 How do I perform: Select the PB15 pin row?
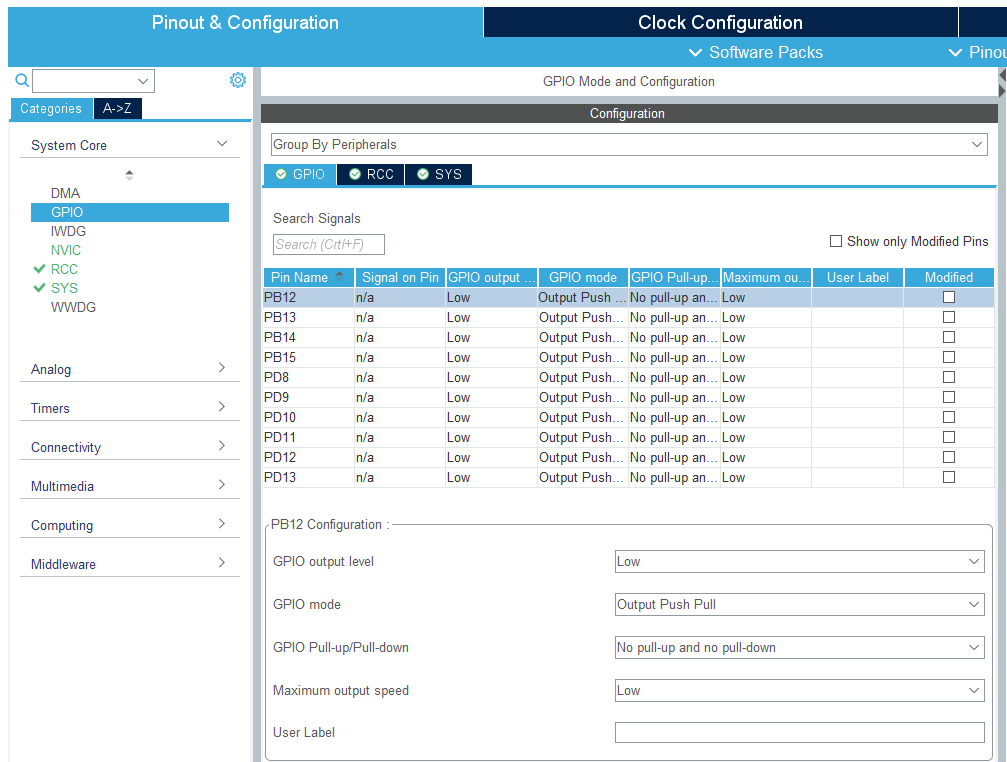click(629, 357)
